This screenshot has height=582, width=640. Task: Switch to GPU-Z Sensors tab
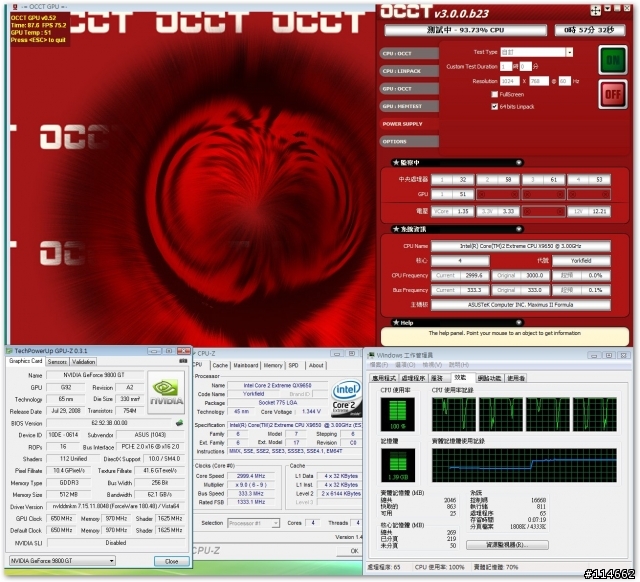(x=57, y=362)
